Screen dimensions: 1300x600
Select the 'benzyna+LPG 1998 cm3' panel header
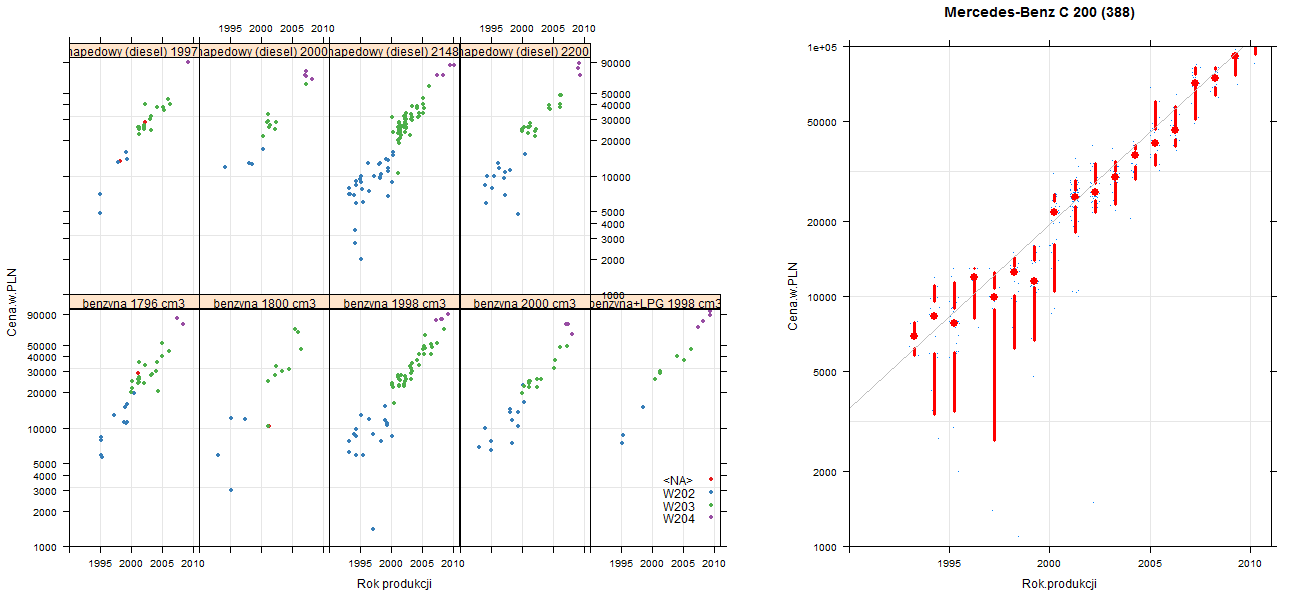point(655,302)
